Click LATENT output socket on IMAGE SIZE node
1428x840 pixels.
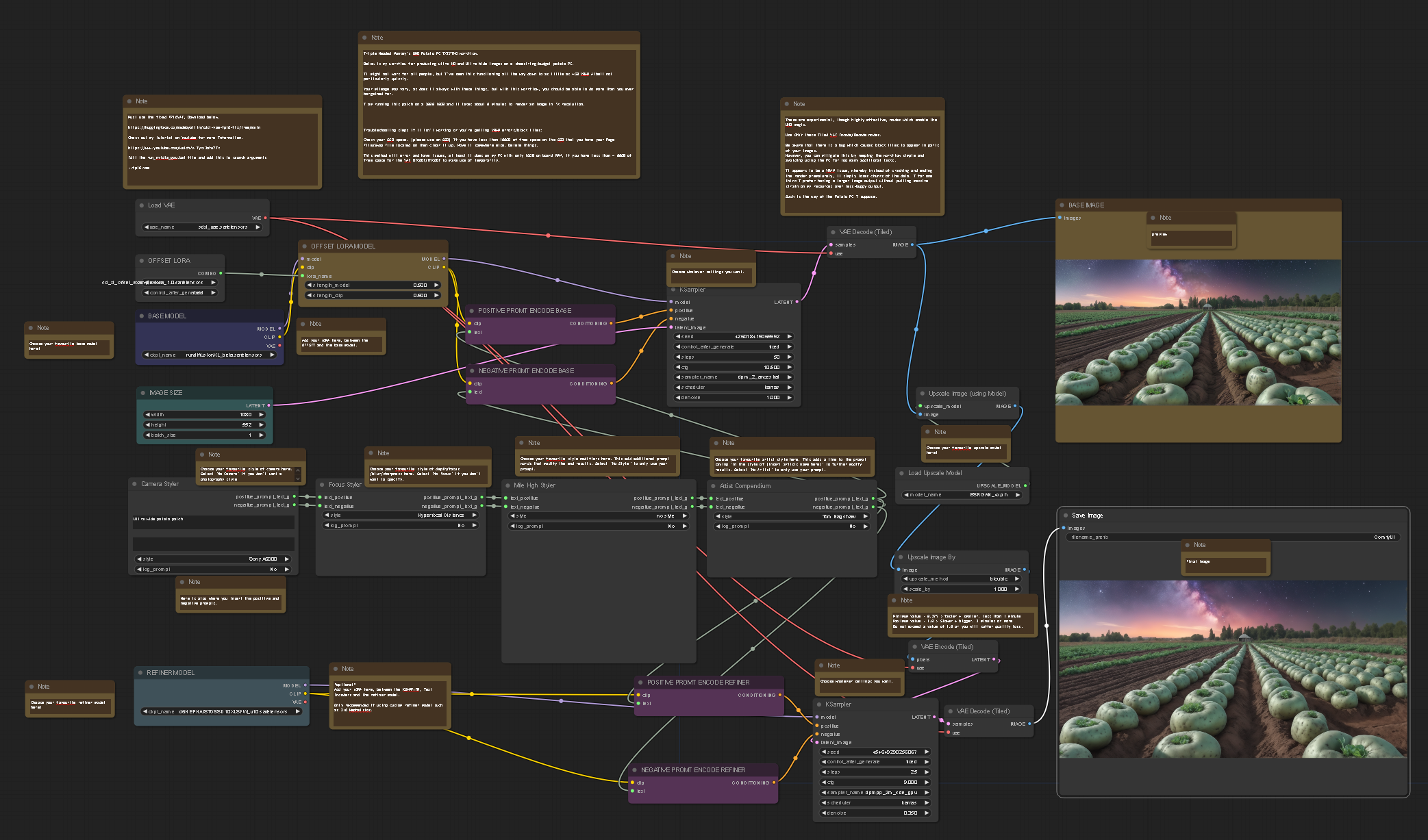click(x=268, y=405)
